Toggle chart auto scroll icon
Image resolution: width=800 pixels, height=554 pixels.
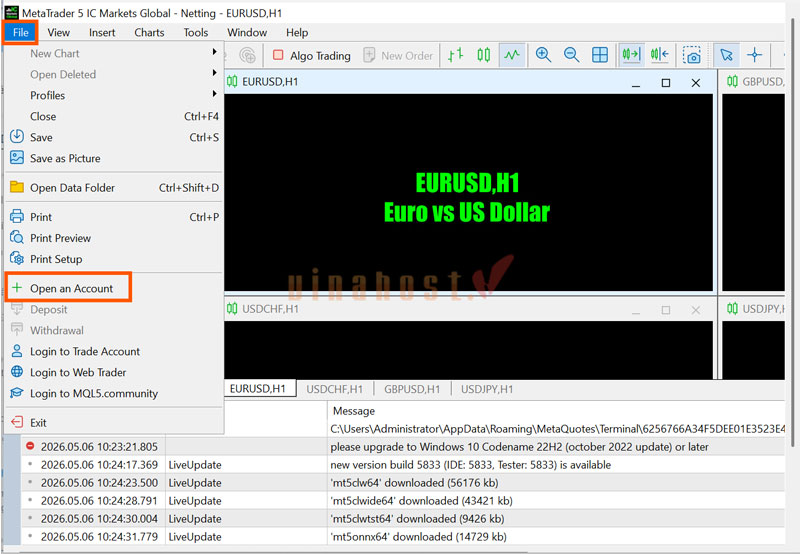click(631, 55)
